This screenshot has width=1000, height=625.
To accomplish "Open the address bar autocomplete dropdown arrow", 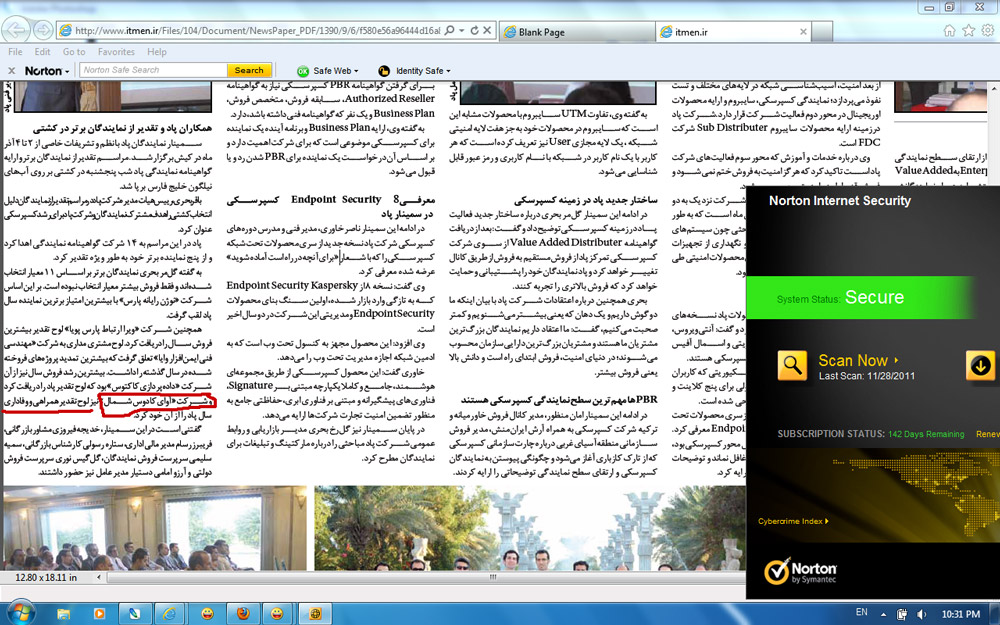I will coord(462,31).
